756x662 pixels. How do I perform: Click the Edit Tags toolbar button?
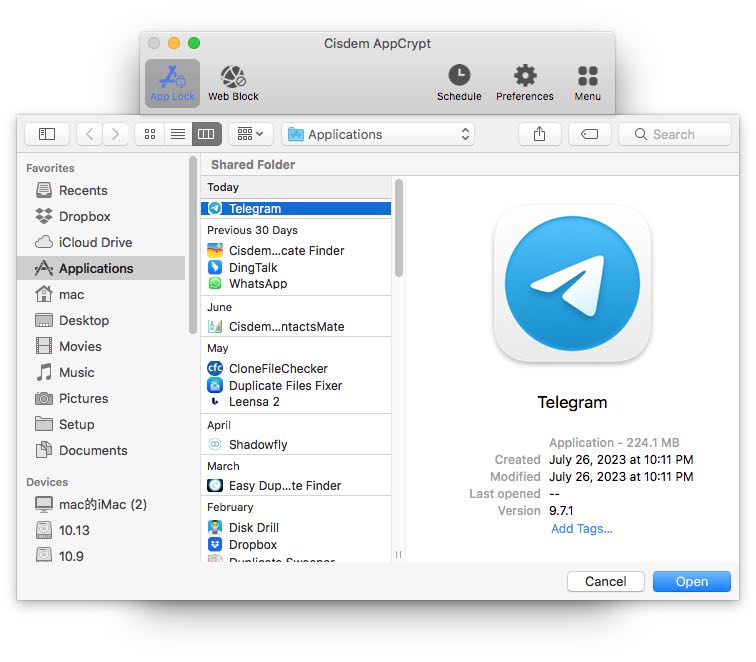(x=590, y=134)
